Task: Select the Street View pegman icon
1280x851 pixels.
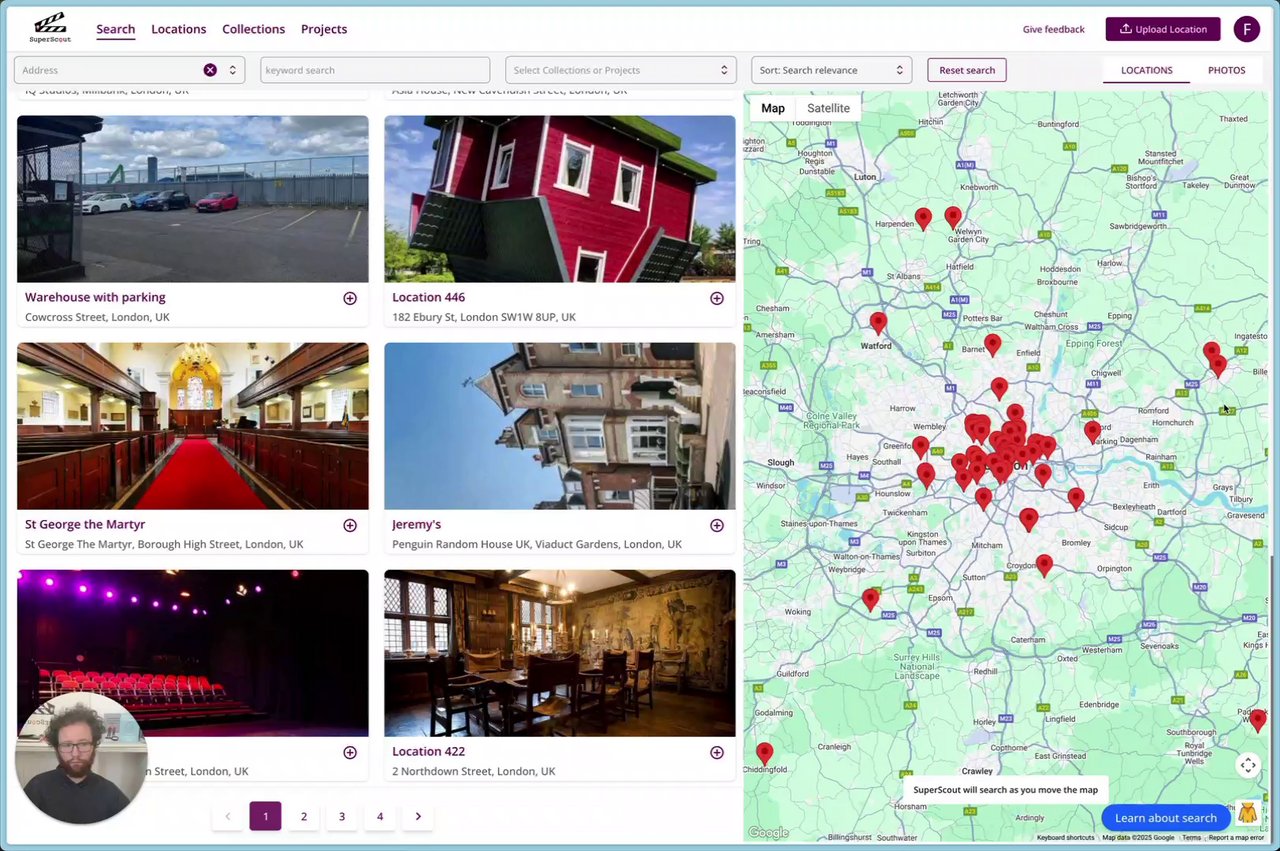Action: tap(1247, 812)
